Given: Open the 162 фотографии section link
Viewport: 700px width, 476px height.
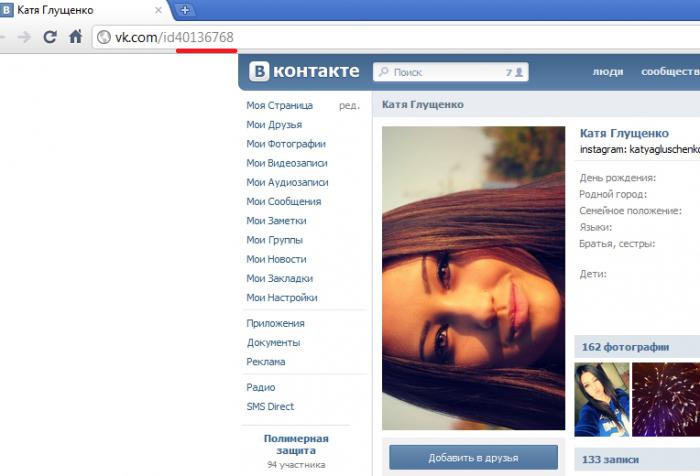Looking at the screenshot, I should coord(625,347).
